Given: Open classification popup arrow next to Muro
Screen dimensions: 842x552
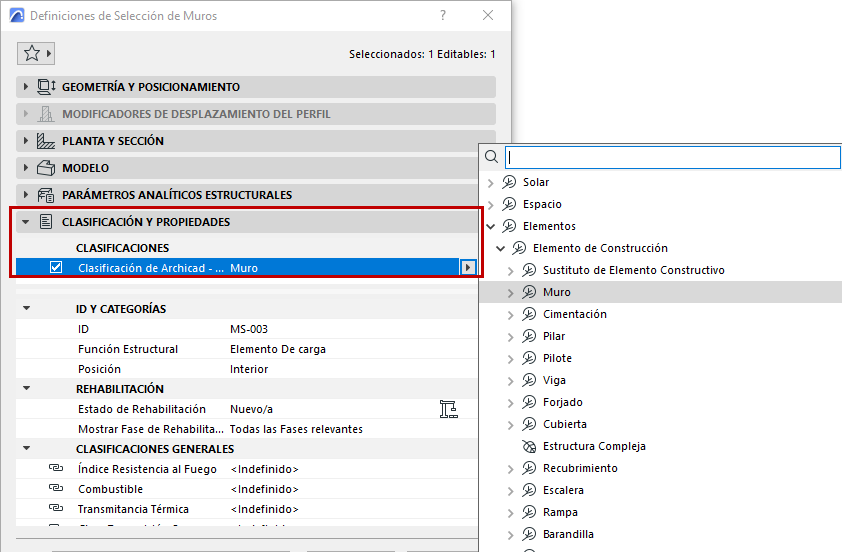Looking at the screenshot, I should (468, 267).
